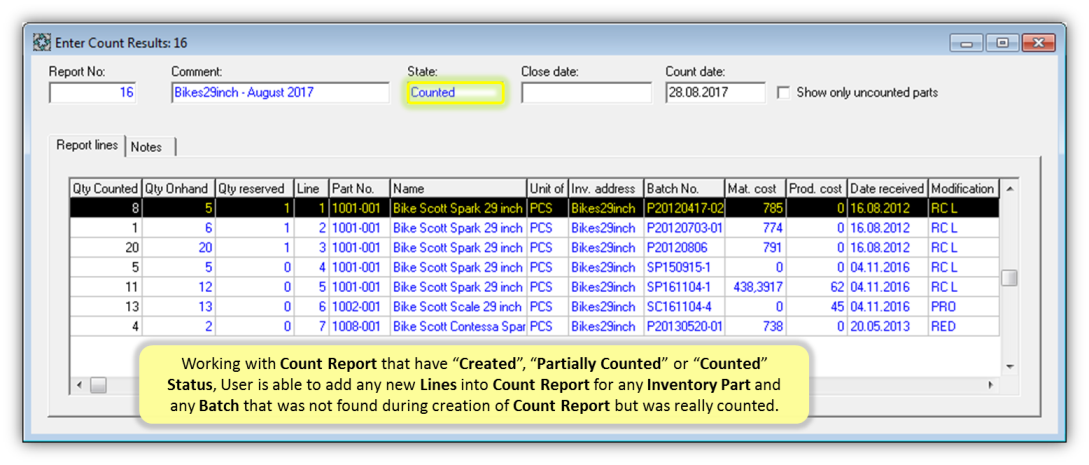Image resolution: width=1089 pixels, height=465 pixels.
Task: Click the State field showing Counted
Action: point(456,92)
